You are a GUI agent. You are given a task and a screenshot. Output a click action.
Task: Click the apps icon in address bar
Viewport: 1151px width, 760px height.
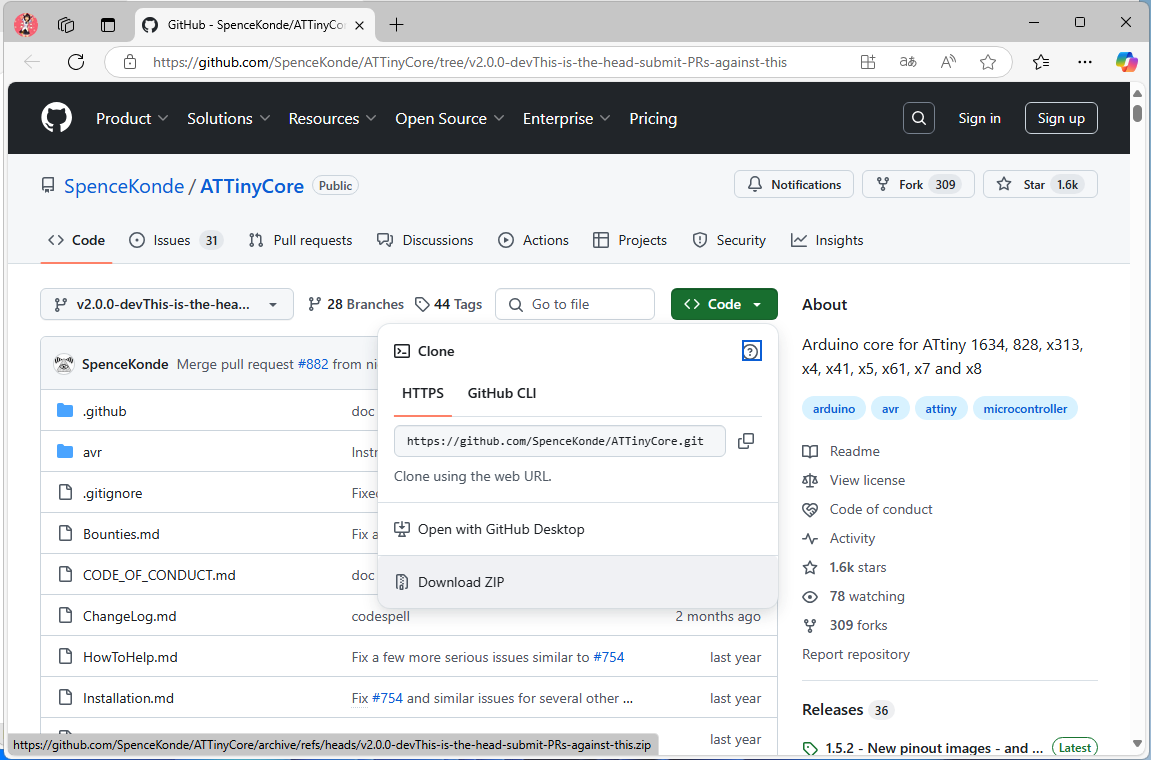868,62
